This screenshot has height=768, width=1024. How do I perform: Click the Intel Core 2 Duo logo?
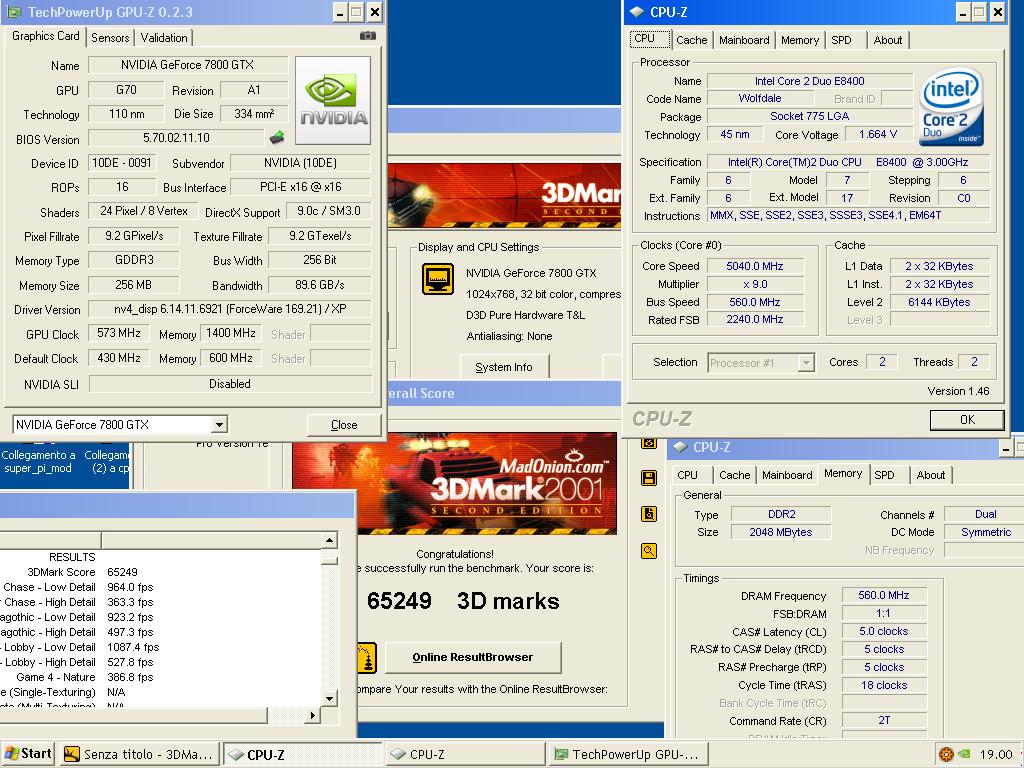tap(951, 108)
